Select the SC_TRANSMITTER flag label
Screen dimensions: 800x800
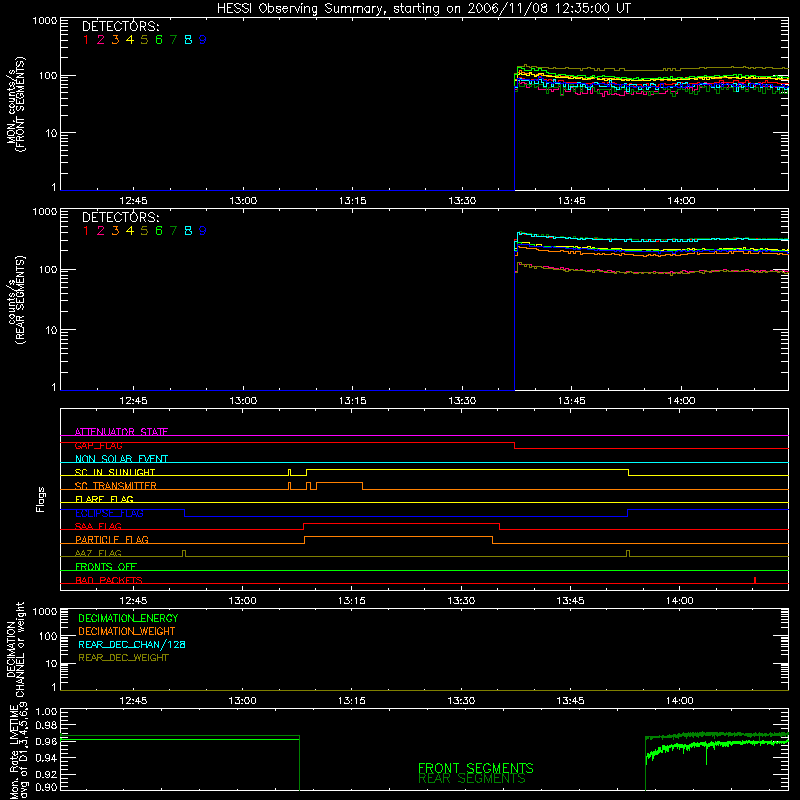(116, 486)
